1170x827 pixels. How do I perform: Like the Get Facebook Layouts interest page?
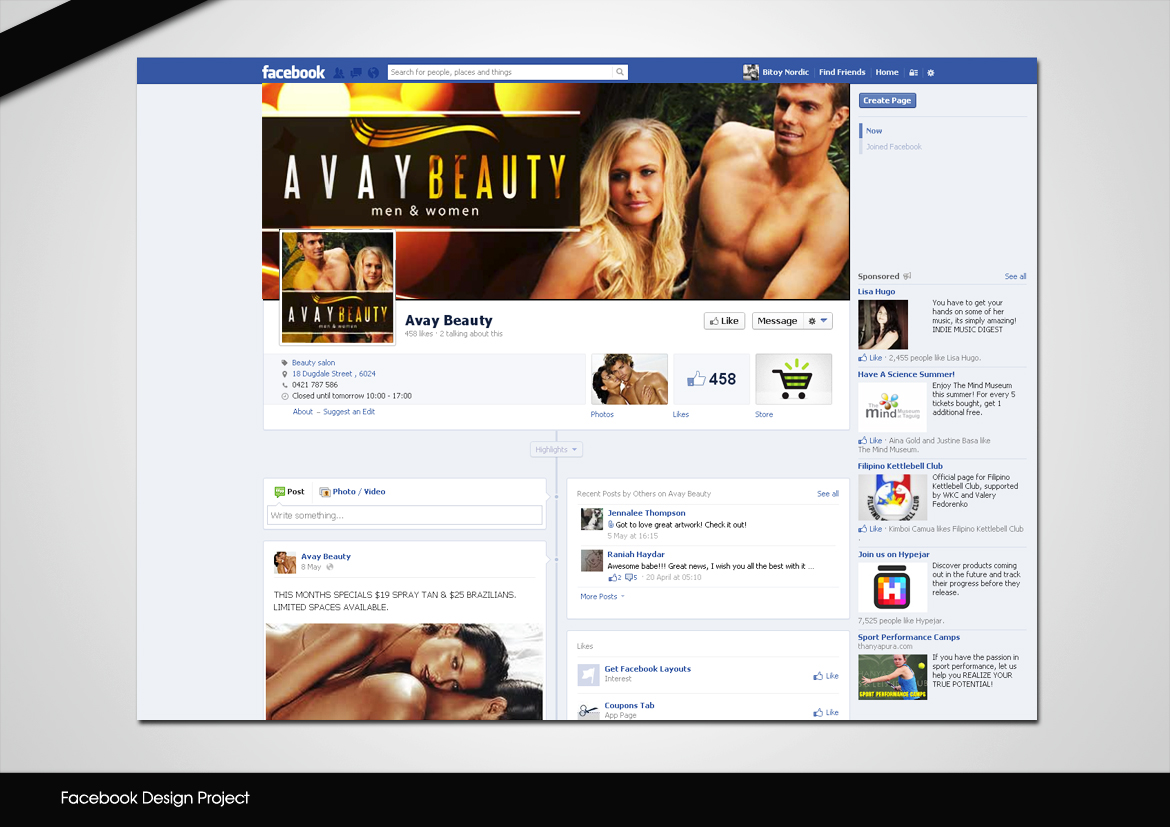tap(825, 675)
